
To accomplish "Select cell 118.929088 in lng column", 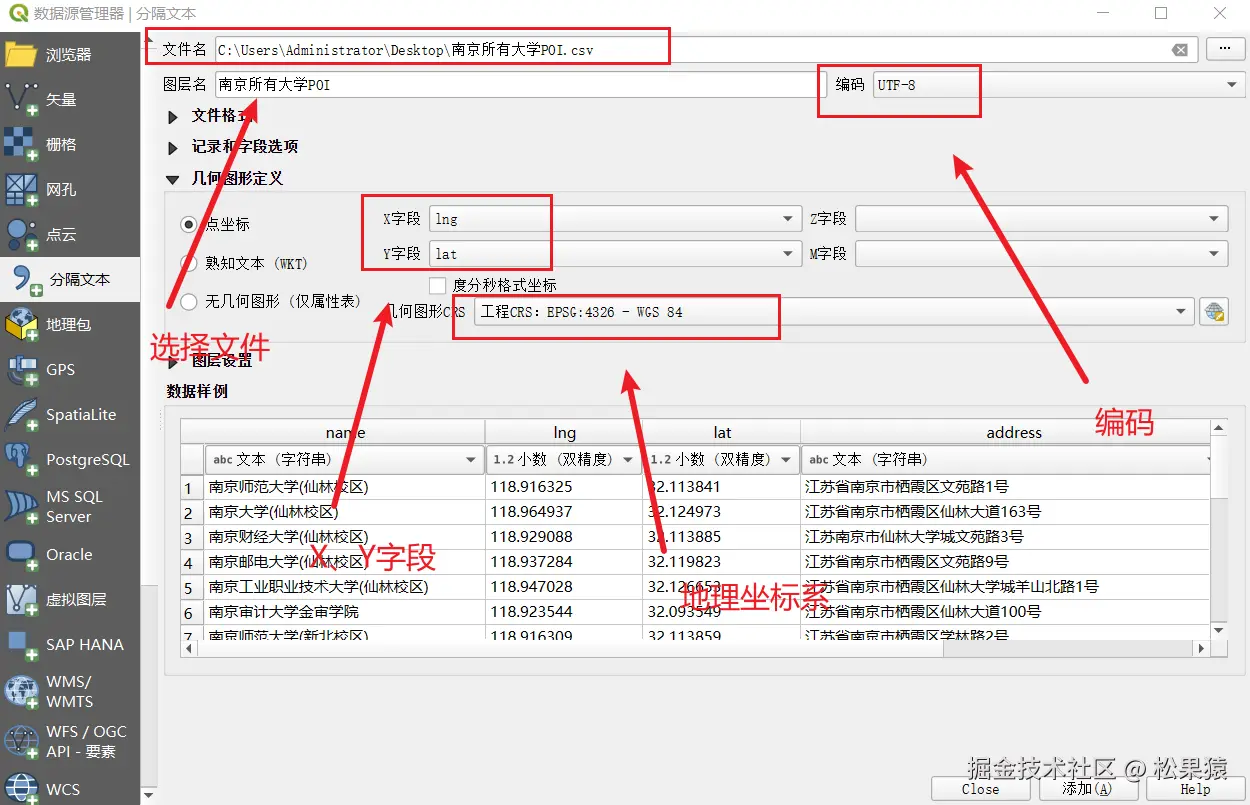I will [564, 537].
